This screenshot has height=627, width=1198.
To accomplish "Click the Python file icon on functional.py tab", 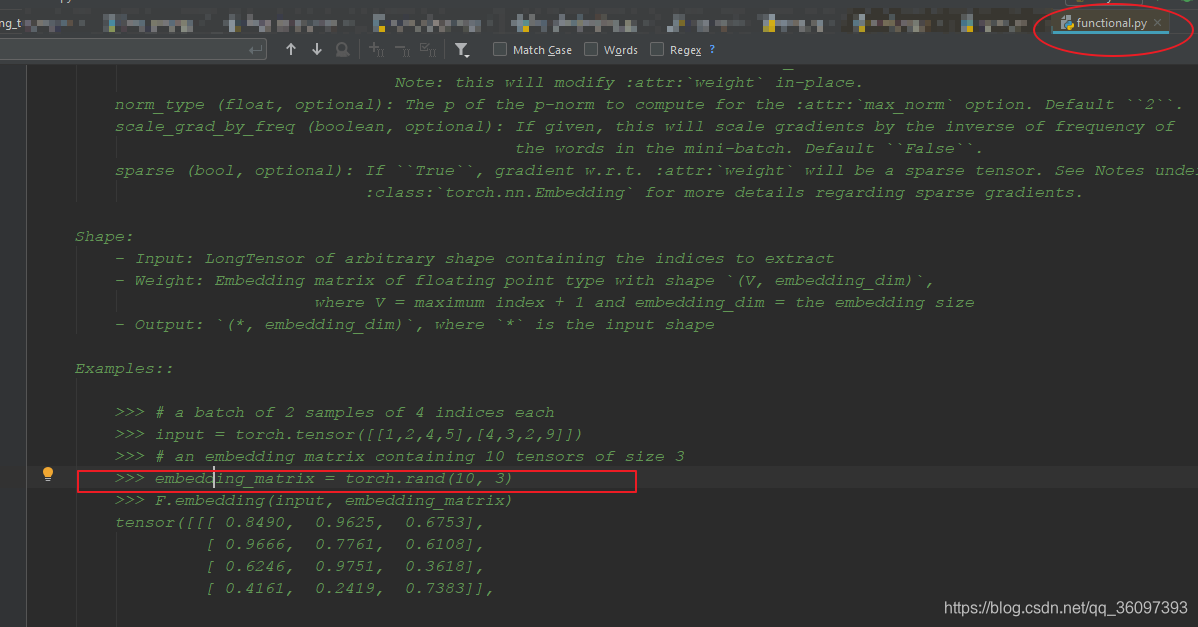I will pyautogui.click(x=1067, y=23).
